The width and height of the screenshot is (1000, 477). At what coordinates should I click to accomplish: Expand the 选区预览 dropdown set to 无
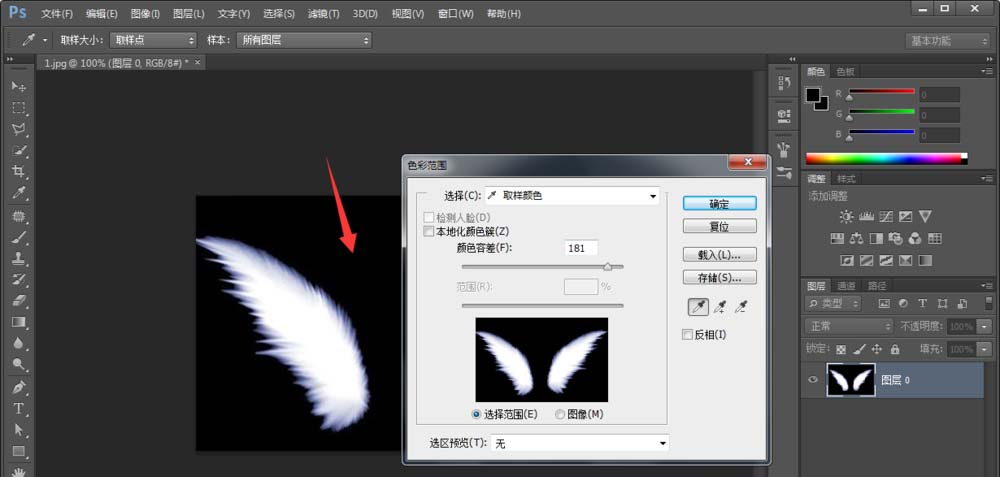(579, 443)
